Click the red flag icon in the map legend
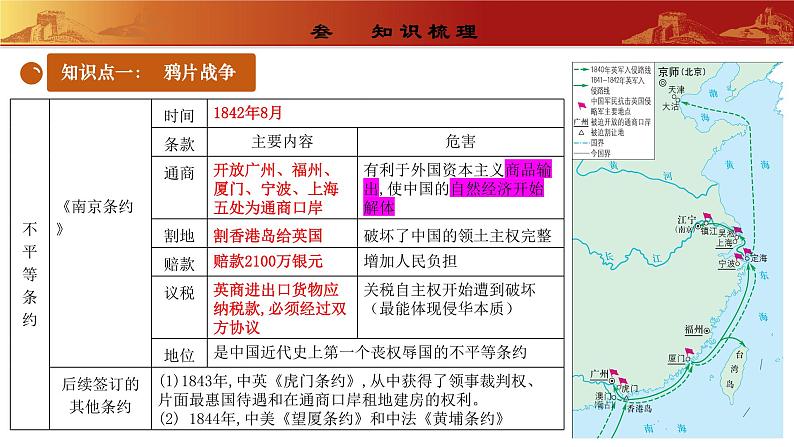The image size is (794, 447). (582, 106)
